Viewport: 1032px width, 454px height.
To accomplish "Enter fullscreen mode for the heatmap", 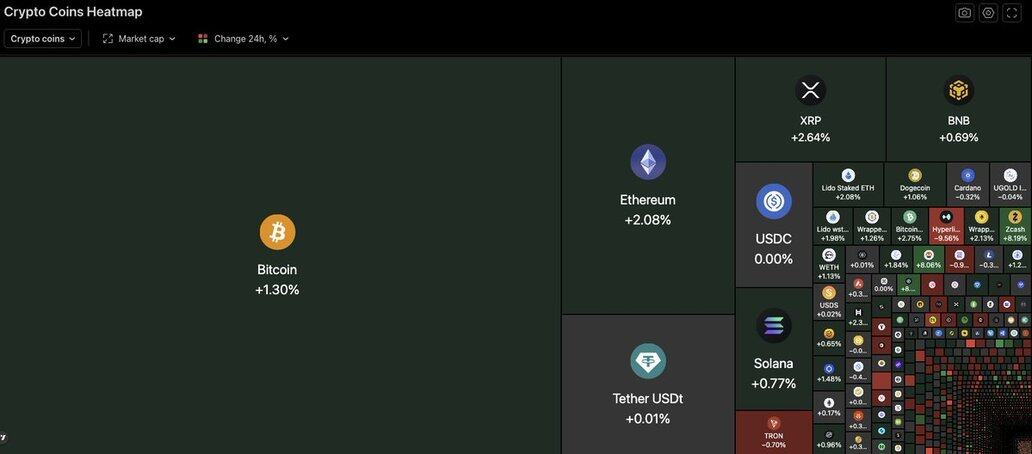I will coord(1011,13).
